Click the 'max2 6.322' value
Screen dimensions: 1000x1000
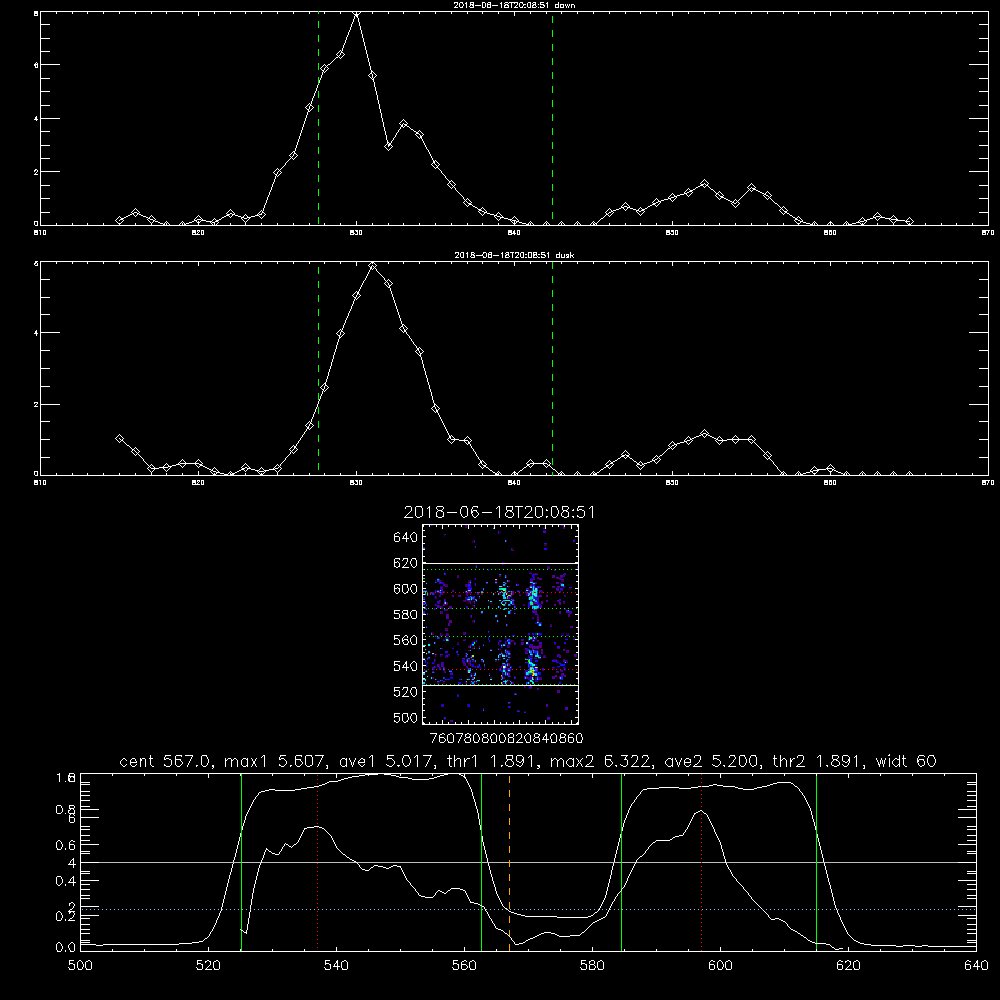point(602,761)
